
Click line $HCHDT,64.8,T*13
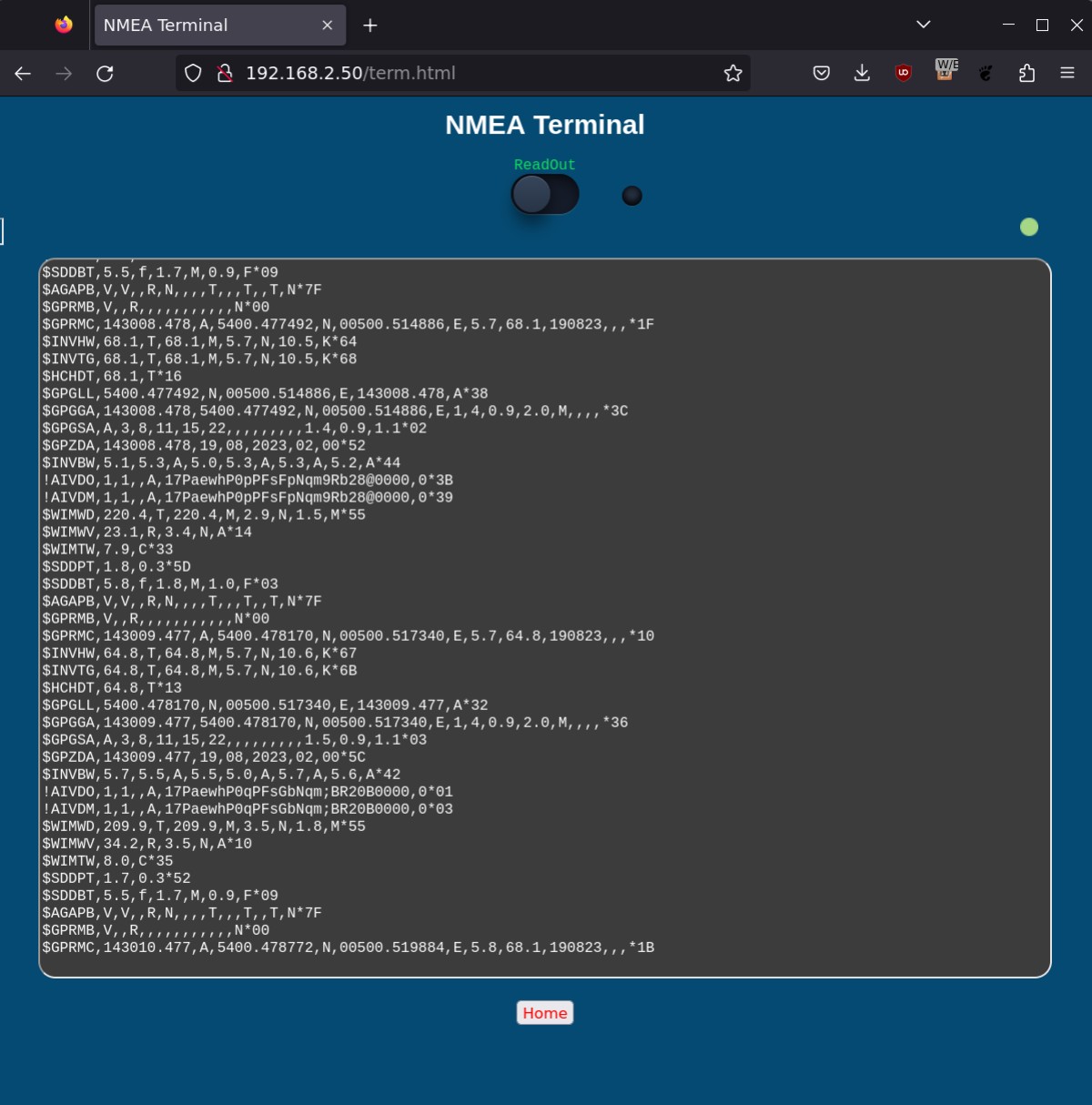[x=112, y=688]
